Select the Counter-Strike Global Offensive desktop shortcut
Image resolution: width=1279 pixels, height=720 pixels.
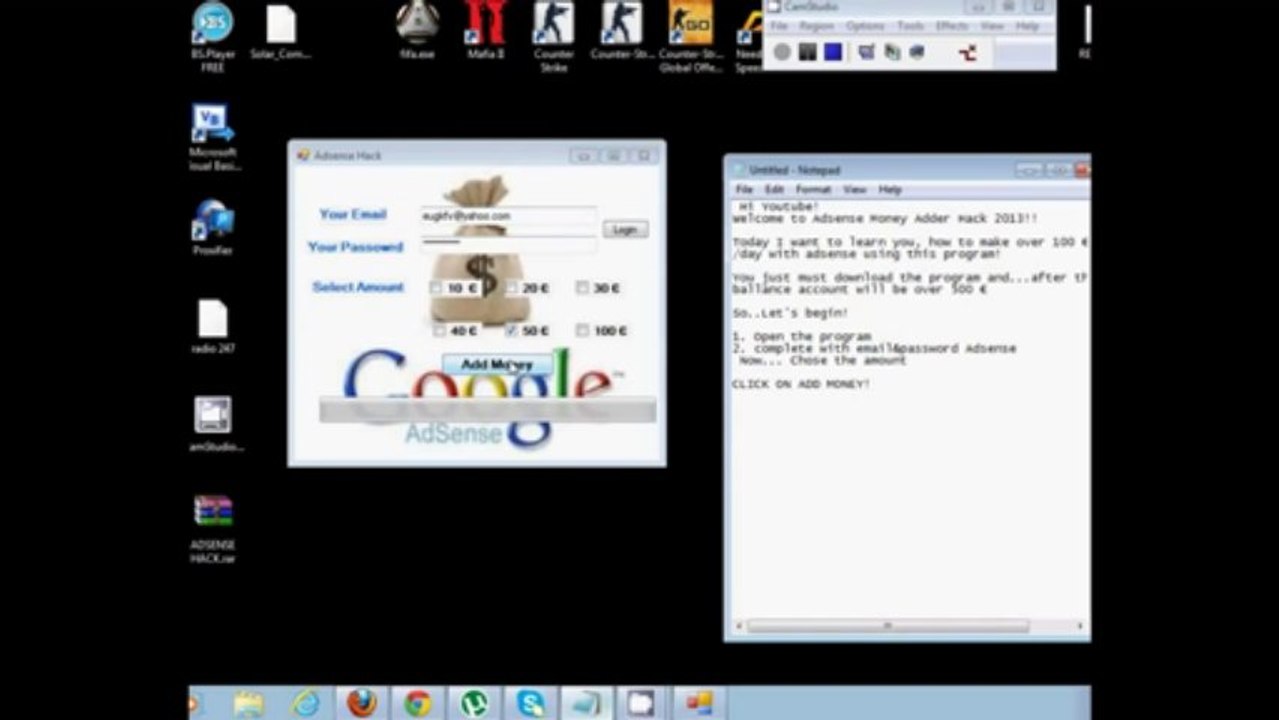point(690,37)
